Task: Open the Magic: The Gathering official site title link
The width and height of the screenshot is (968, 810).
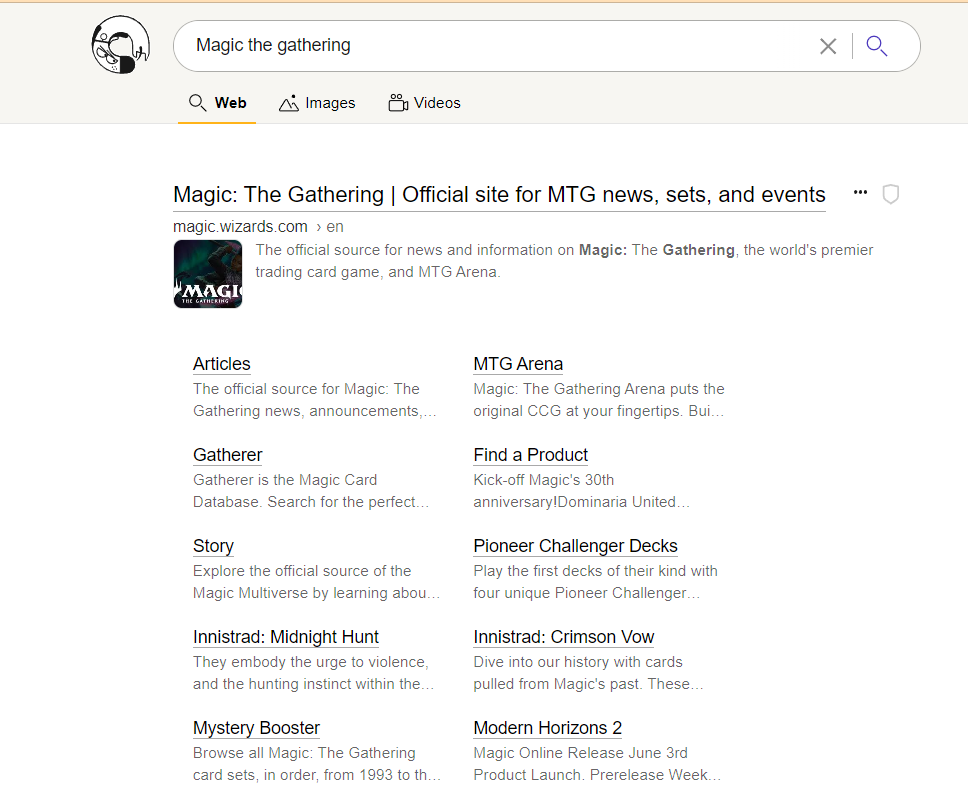Action: 499,195
